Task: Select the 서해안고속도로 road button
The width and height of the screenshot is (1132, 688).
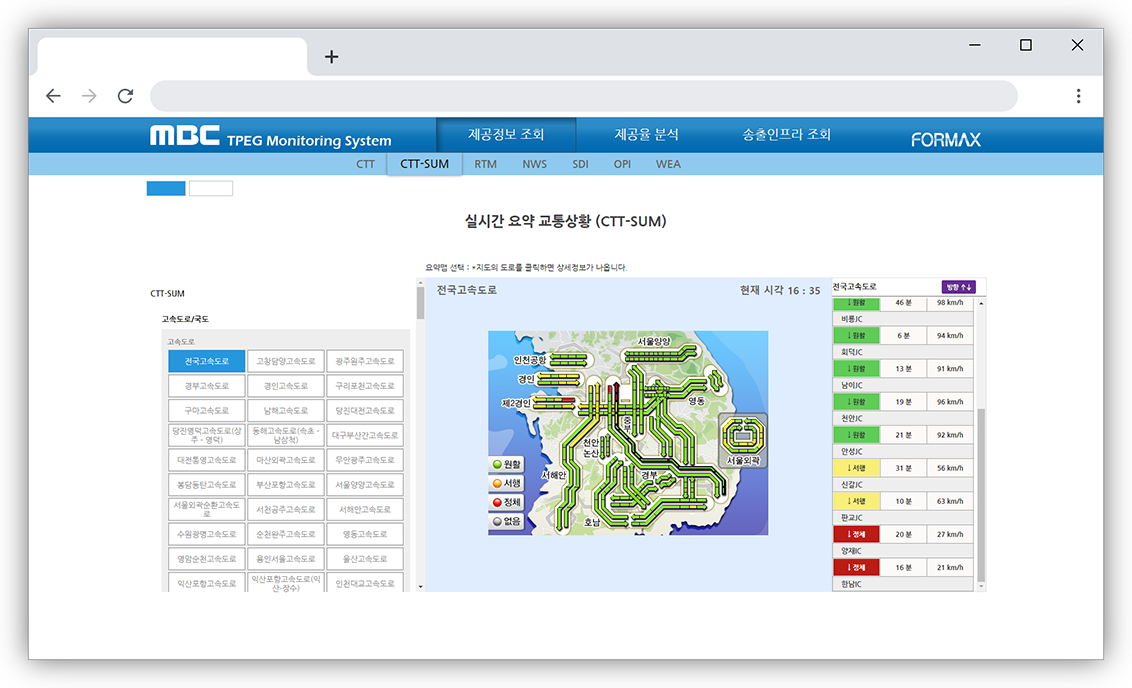Action: [365, 510]
